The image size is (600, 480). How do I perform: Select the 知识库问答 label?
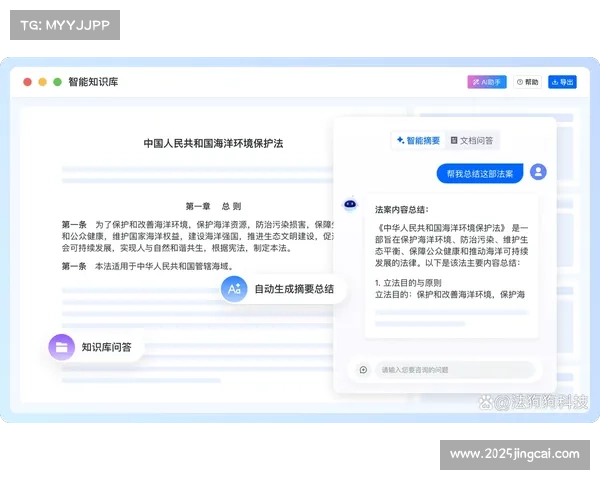coord(106,347)
